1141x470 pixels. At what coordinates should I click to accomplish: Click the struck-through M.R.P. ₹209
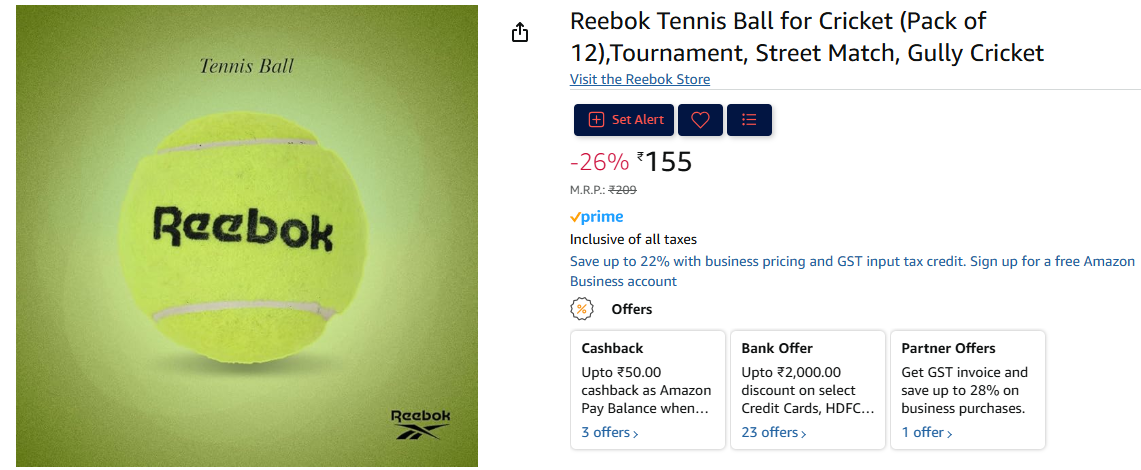pyautogui.click(x=622, y=189)
